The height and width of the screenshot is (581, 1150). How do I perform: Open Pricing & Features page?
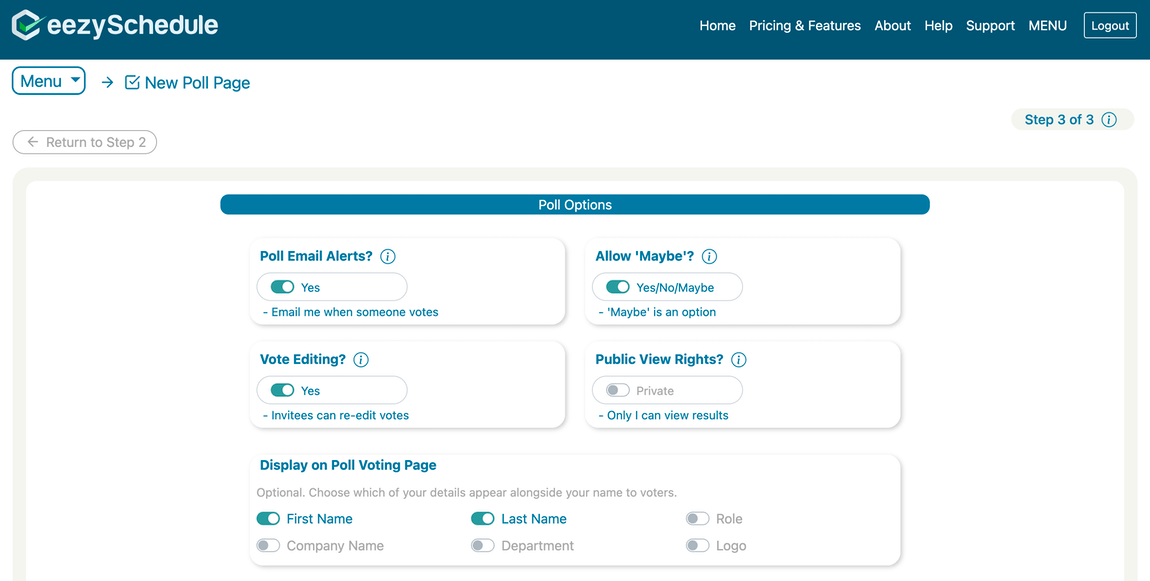point(805,26)
